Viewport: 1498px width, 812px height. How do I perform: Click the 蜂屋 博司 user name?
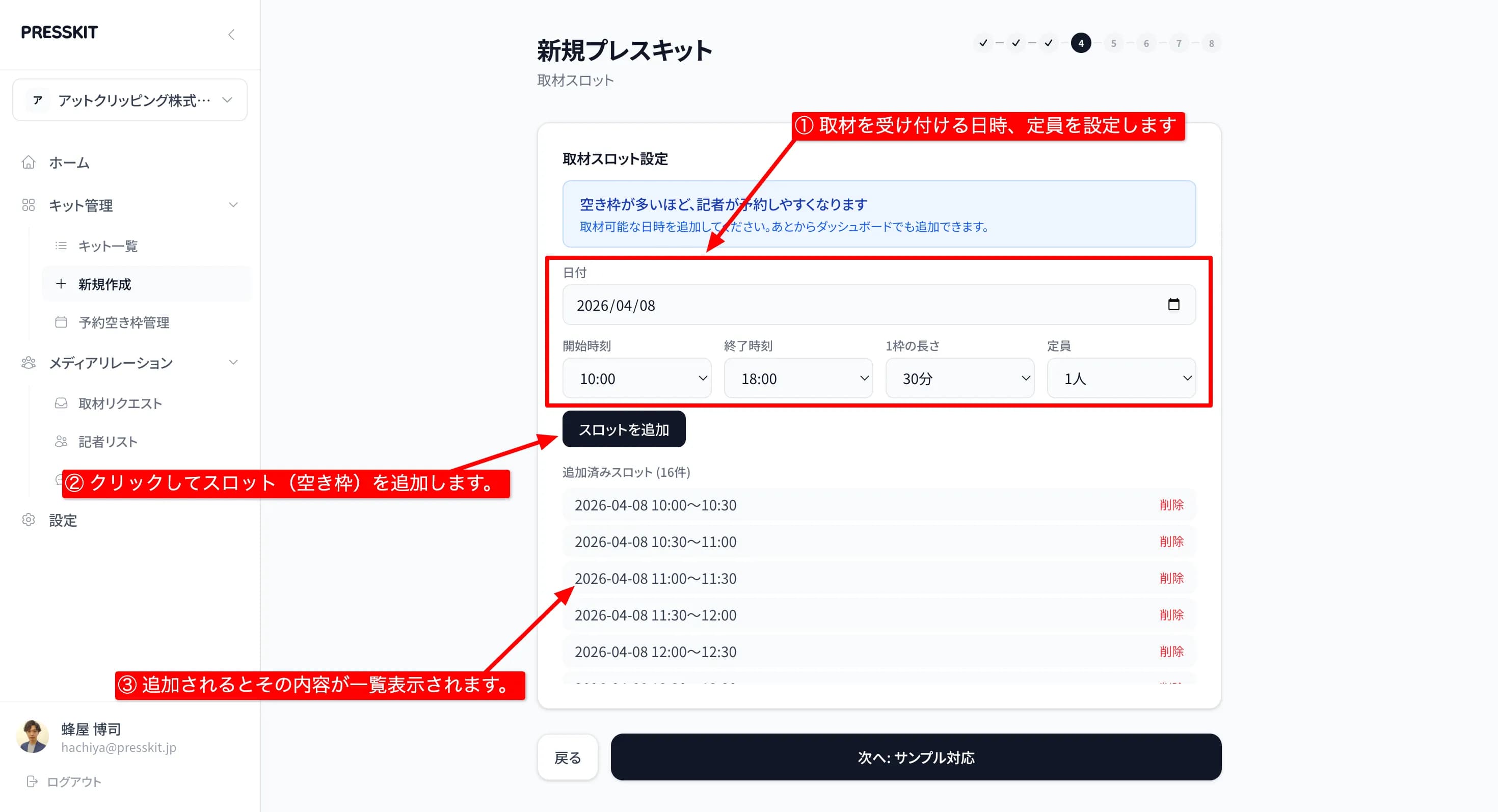pyautogui.click(x=91, y=728)
